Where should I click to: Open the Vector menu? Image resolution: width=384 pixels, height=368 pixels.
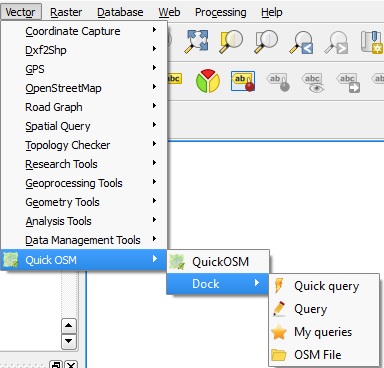click(x=21, y=12)
